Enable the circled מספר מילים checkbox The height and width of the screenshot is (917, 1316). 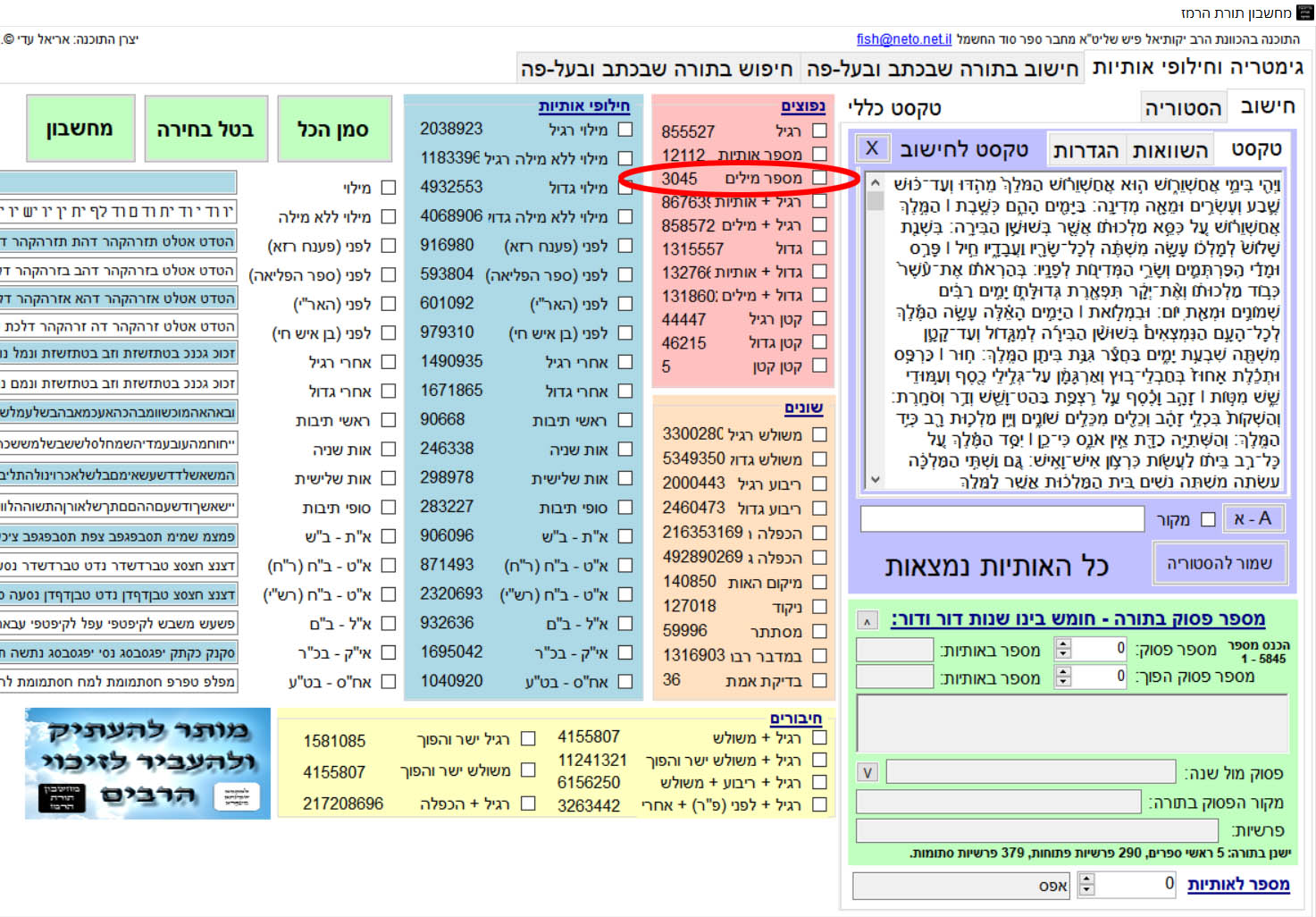pyautogui.click(x=819, y=178)
